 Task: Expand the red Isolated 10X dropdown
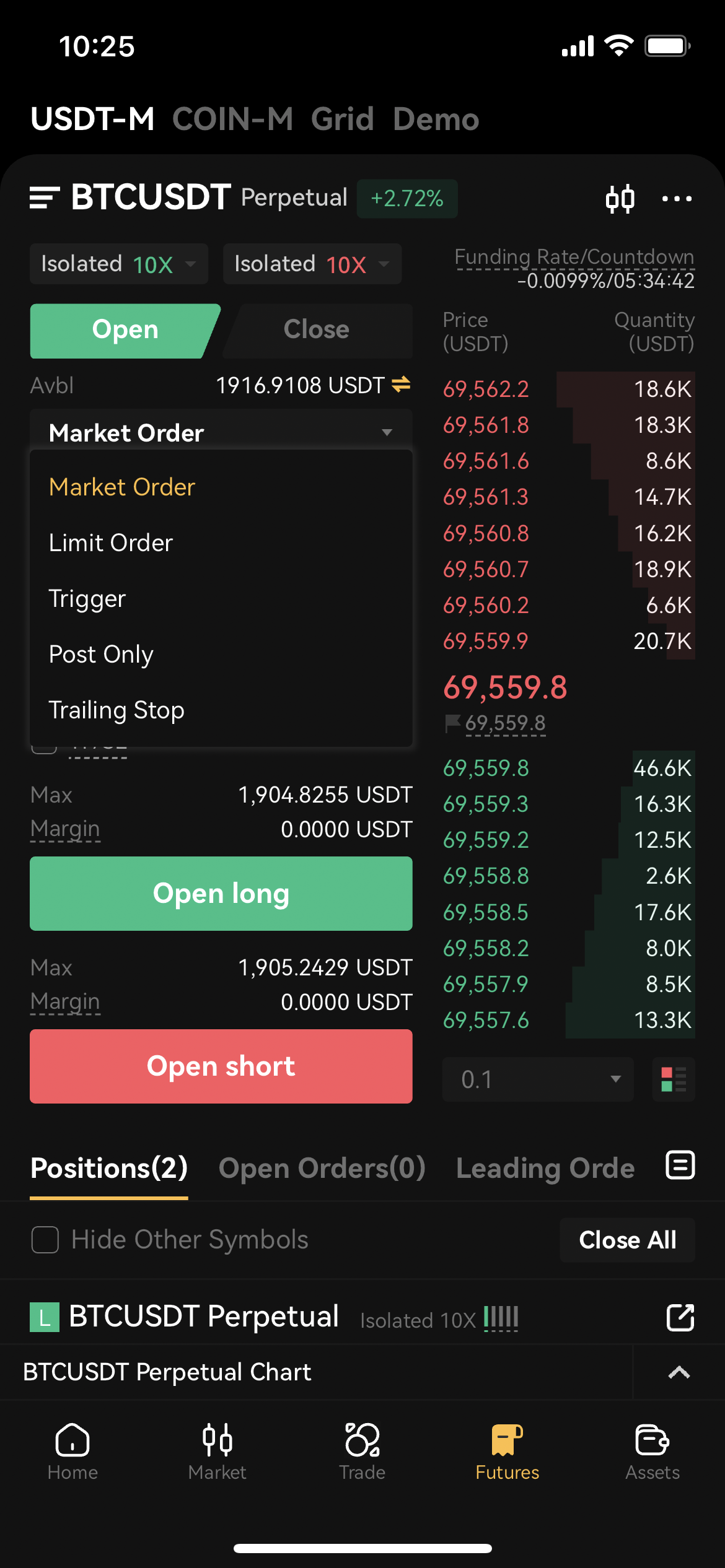tap(312, 264)
